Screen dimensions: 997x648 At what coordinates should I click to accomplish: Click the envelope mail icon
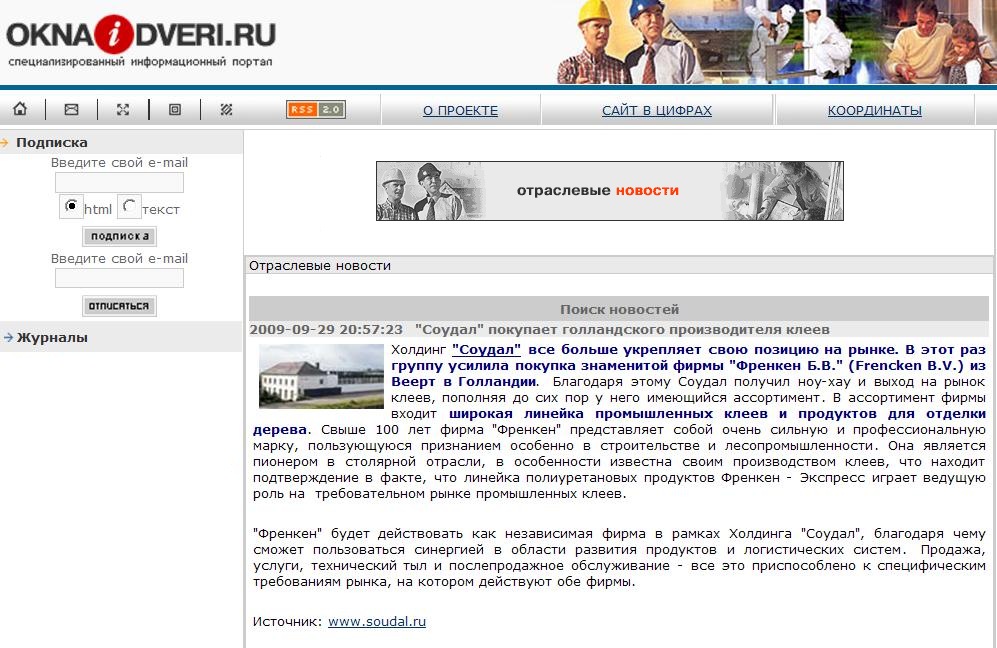71,109
